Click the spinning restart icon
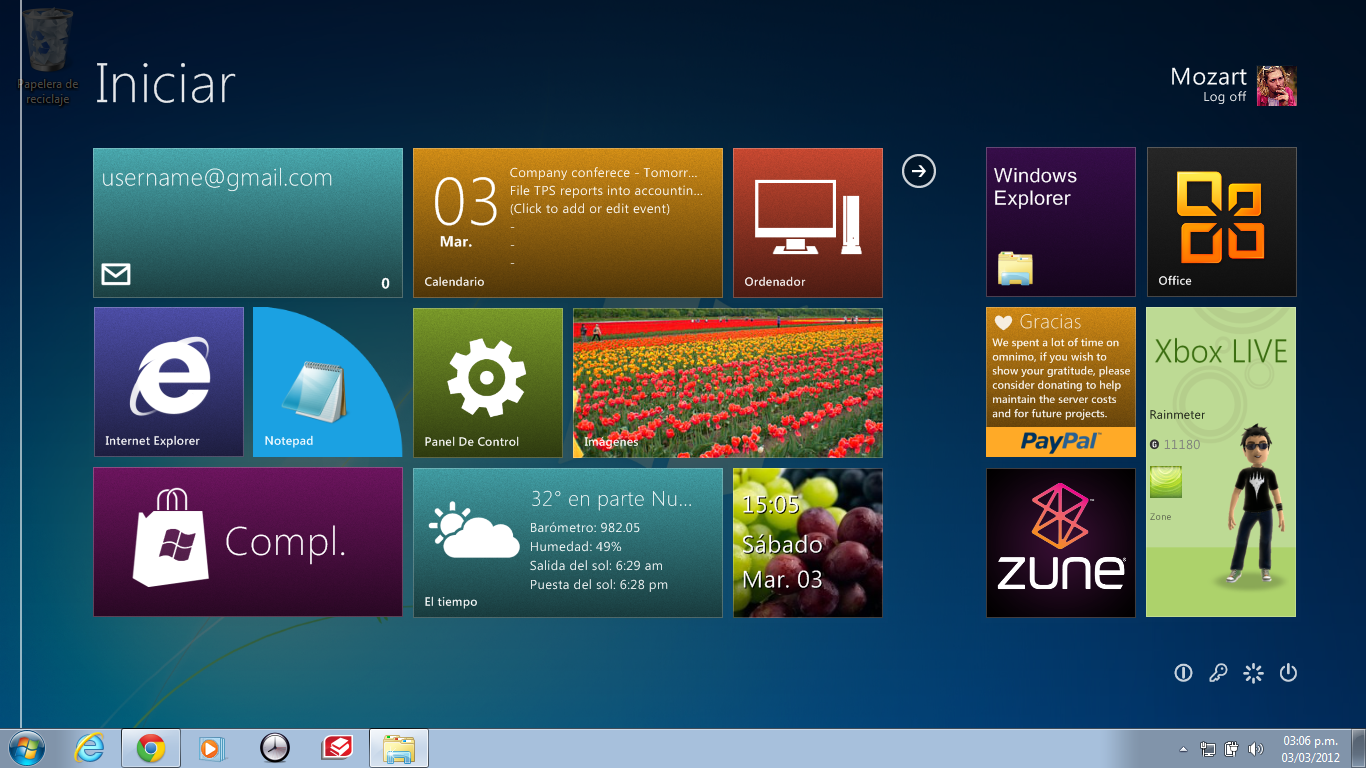1366x768 pixels. click(1253, 673)
